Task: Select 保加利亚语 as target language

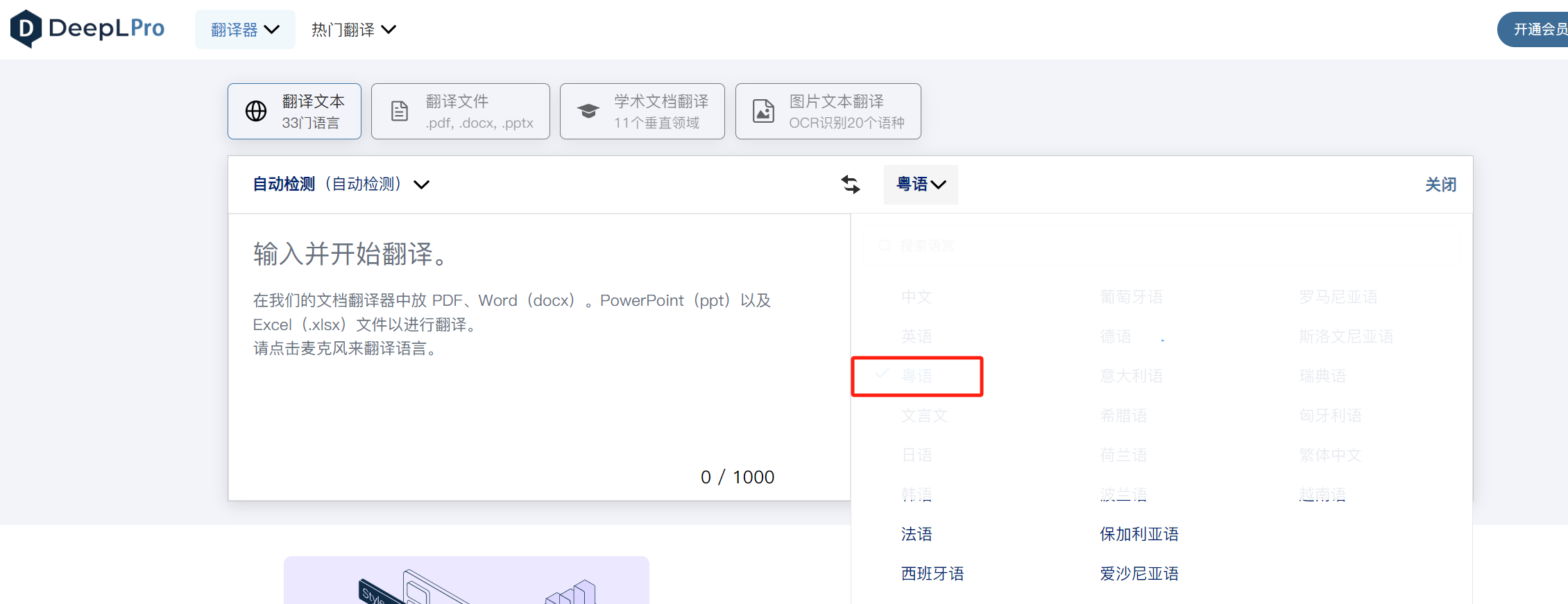Action: pos(1139,534)
